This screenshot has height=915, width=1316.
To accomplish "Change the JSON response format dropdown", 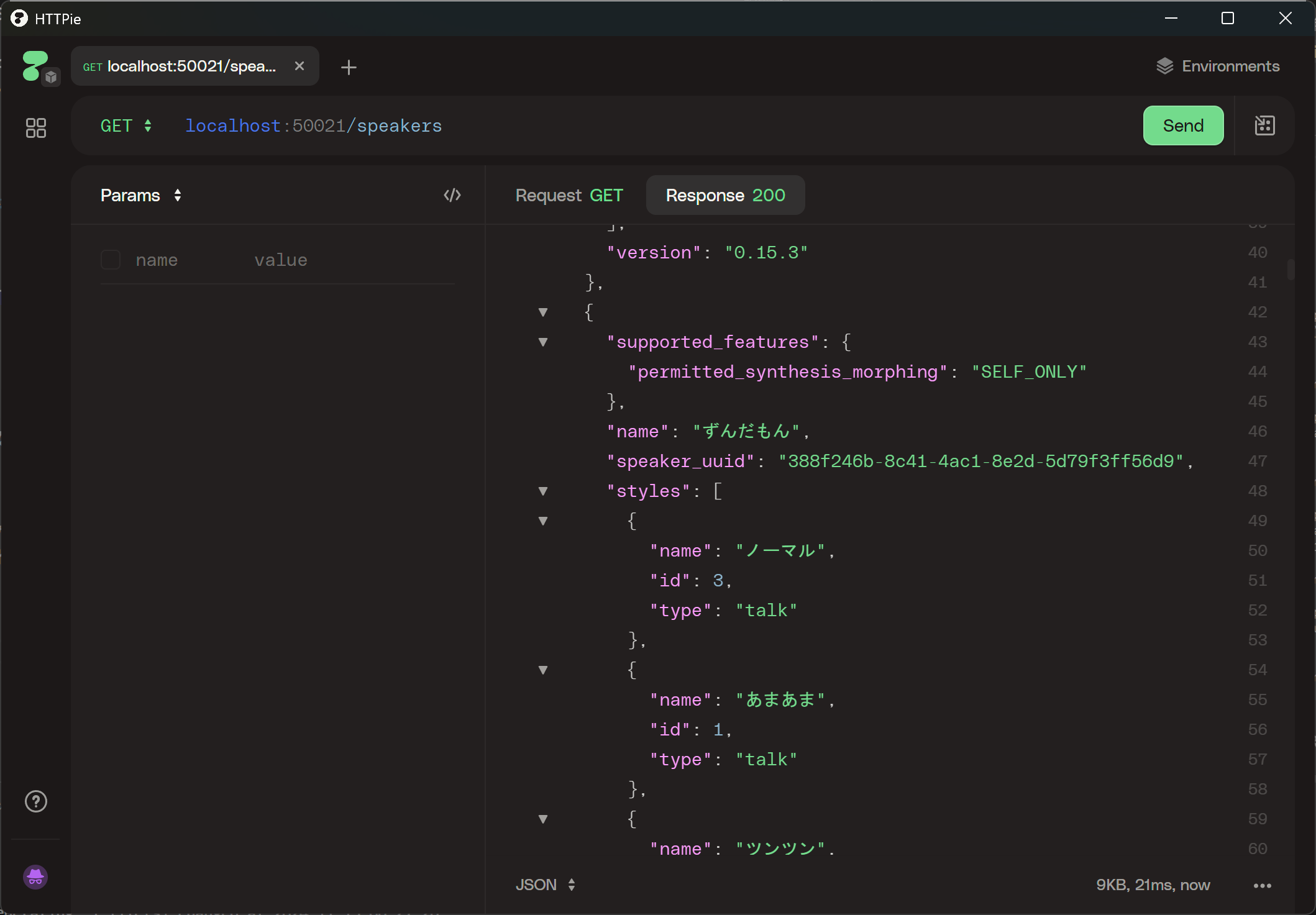I will coord(545,885).
